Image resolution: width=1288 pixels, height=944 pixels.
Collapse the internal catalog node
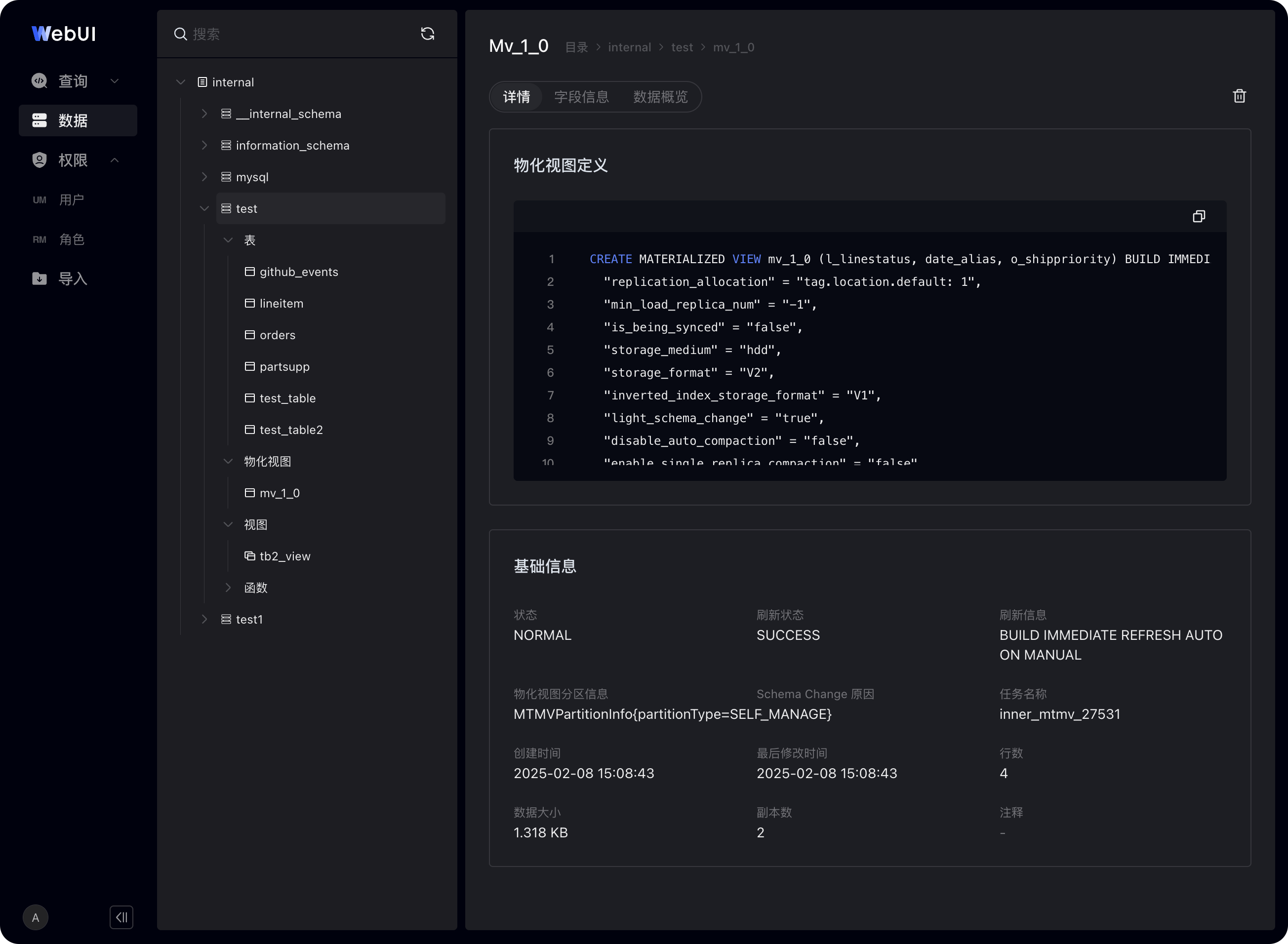pyautogui.click(x=181, y=82)
